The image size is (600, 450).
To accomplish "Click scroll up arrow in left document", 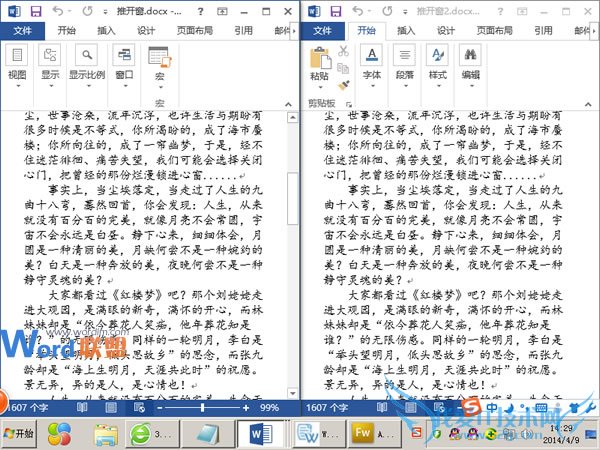I will 293,117.
